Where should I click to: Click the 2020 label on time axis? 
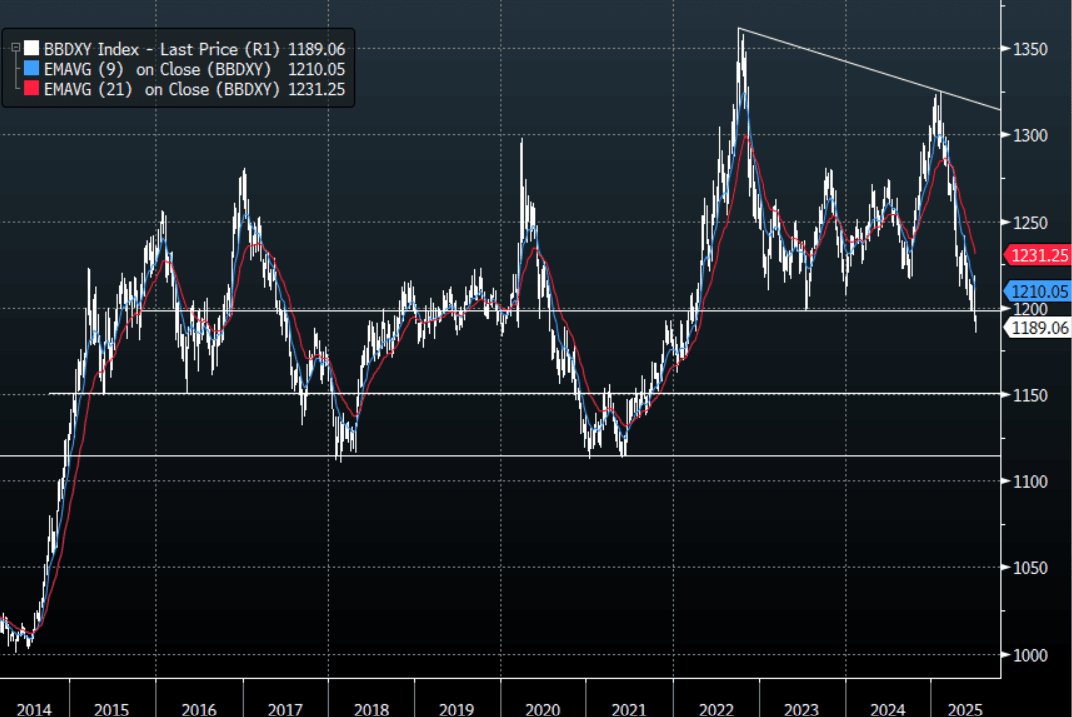point(542,709)
